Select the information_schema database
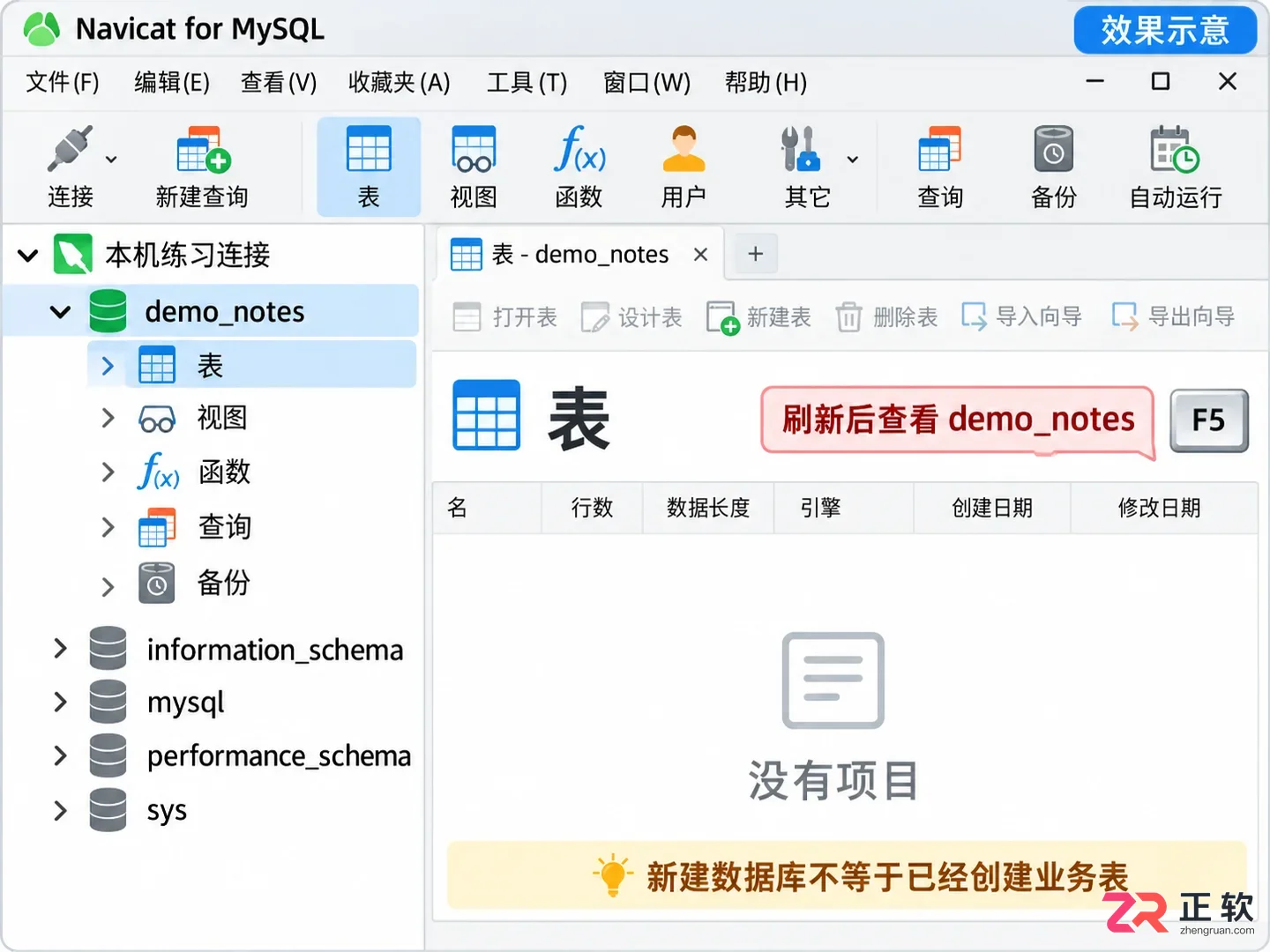This screenshot has width=1270, height=952. tap(274, 651)
